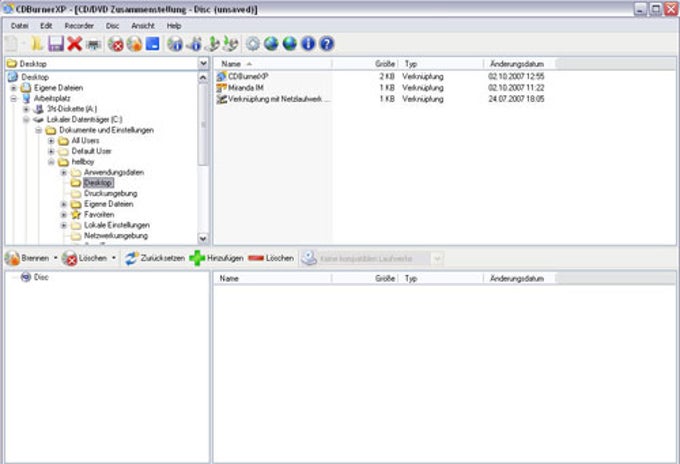Screen dimensions: 680x464
Task: Collapse the hellboy folder node
Action: pos(51,162)
